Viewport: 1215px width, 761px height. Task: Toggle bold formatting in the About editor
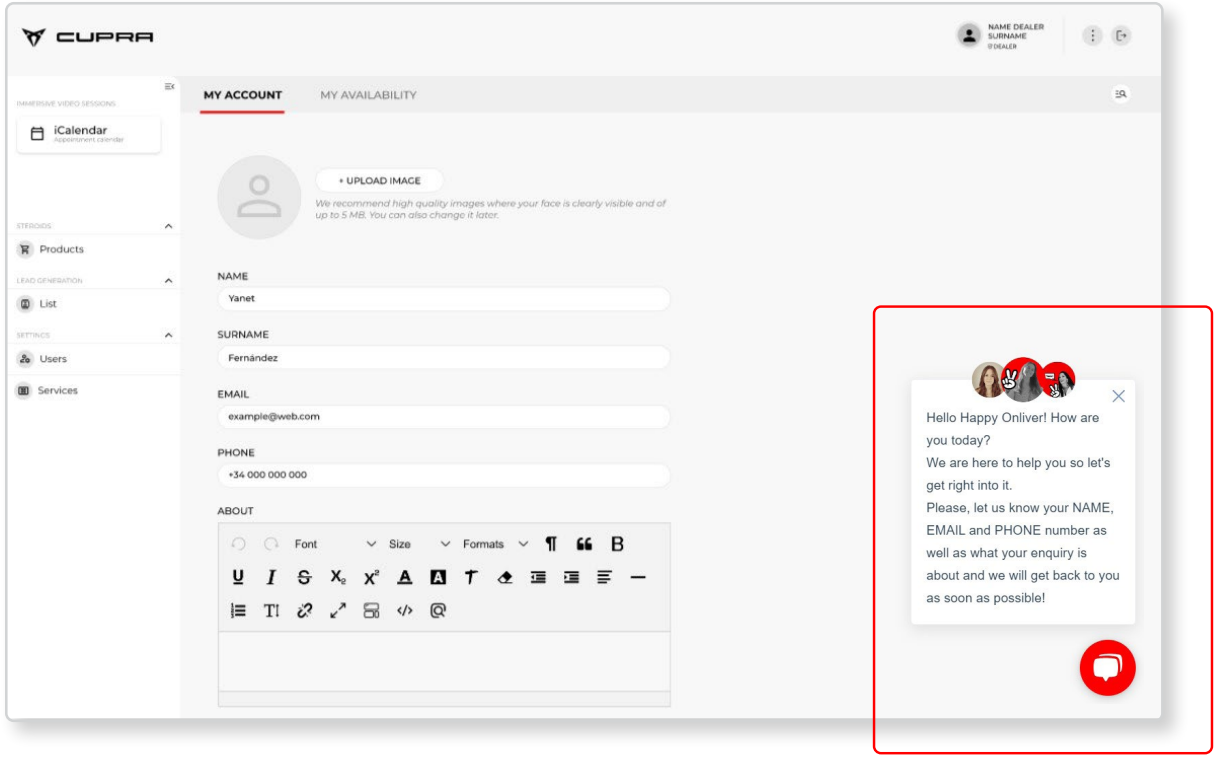617,544
